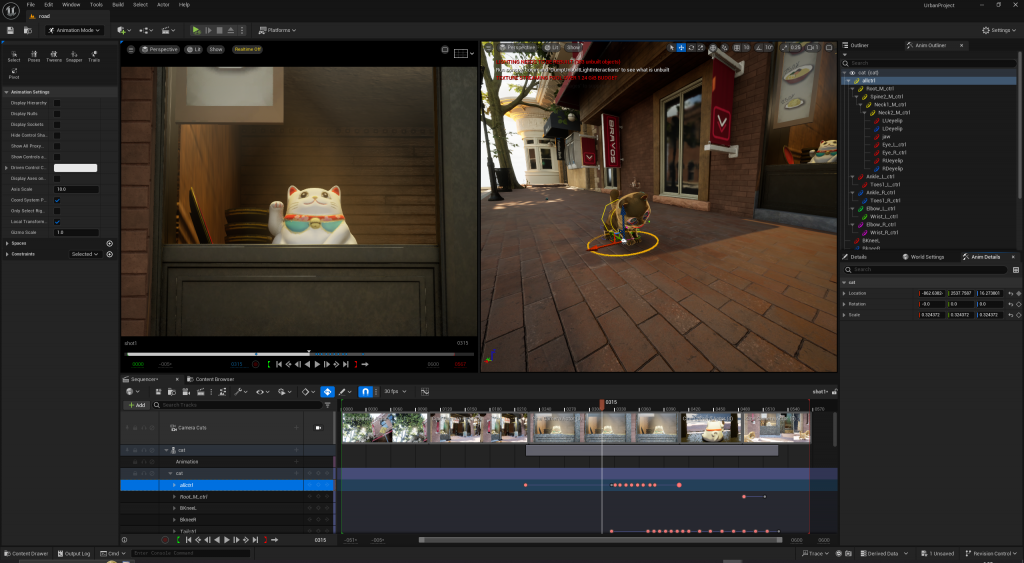Click the Sequencer horizontal timeline scrollbar

click(600, 540)
